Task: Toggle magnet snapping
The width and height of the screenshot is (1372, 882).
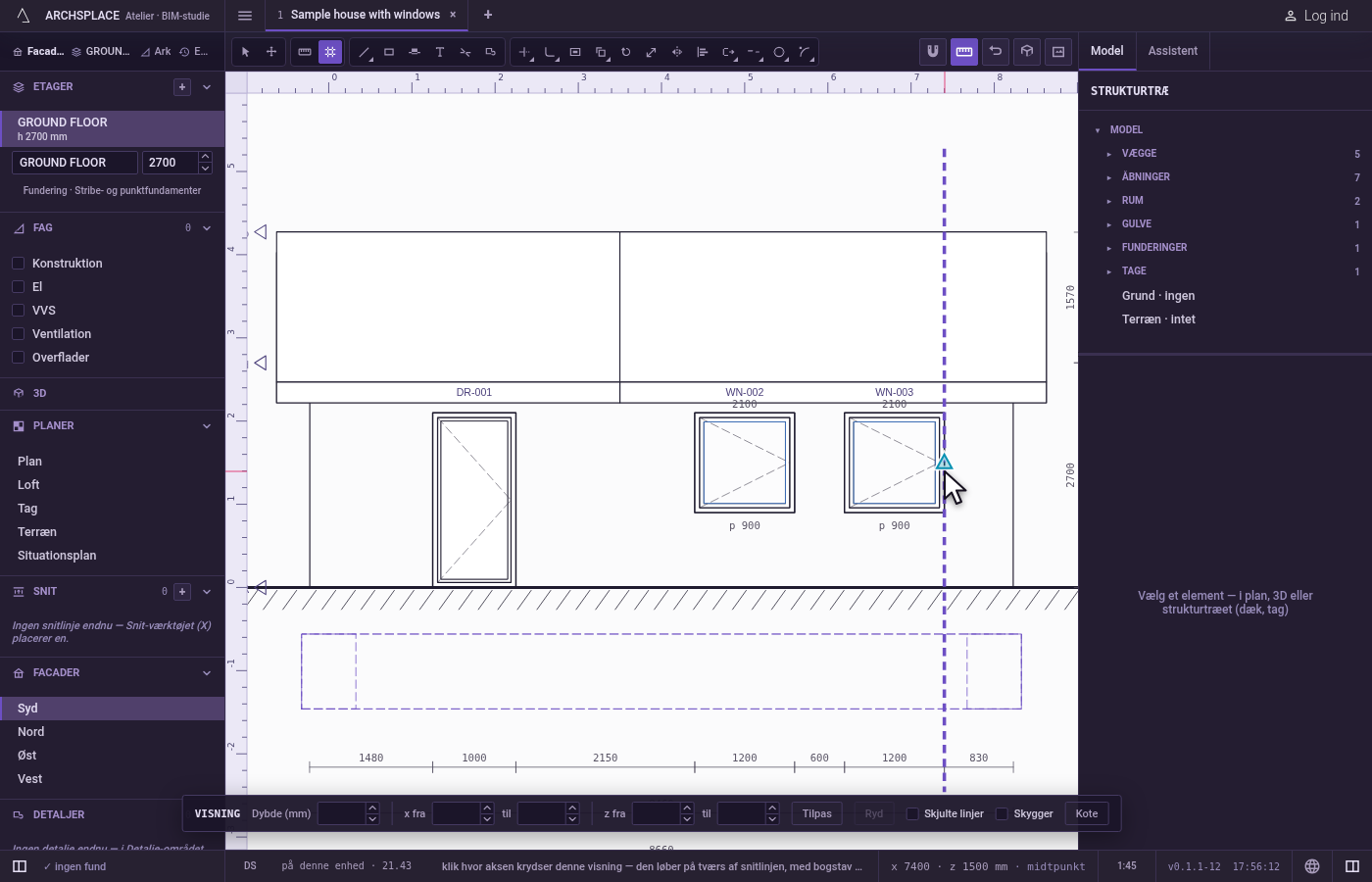Action: tap(933, 52)
